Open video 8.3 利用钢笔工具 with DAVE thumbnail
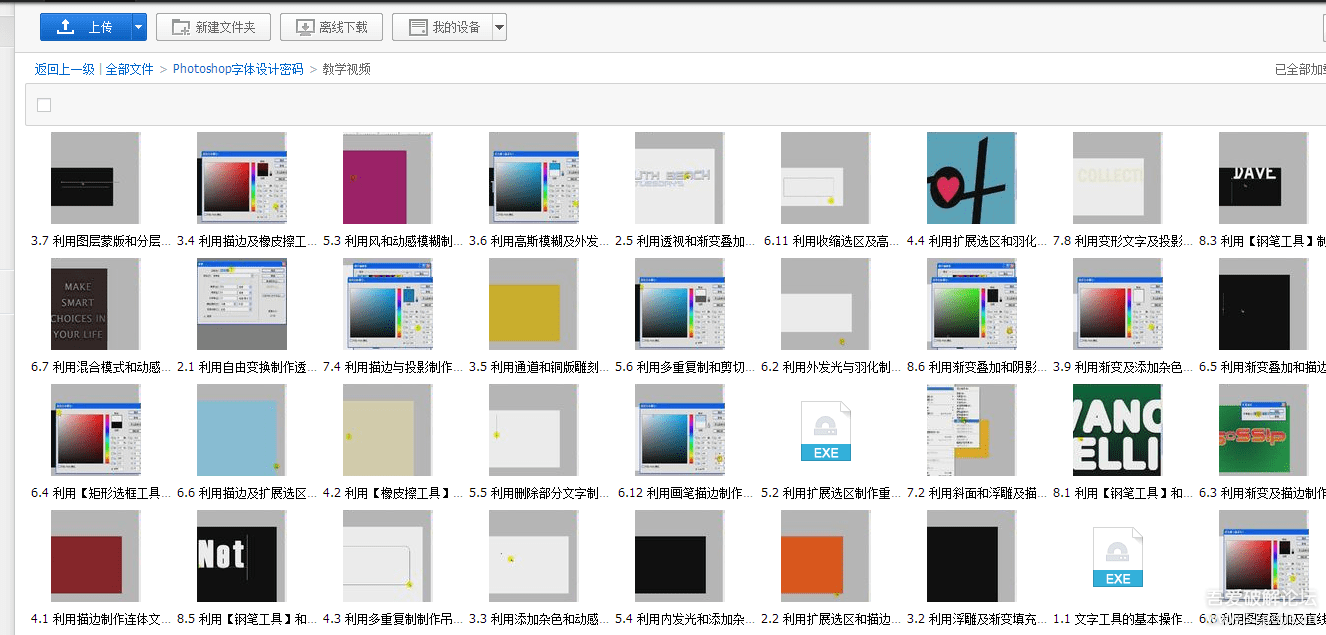Screen dimensions: 1326x635 pyautogui.click(x=1263, y=178)
